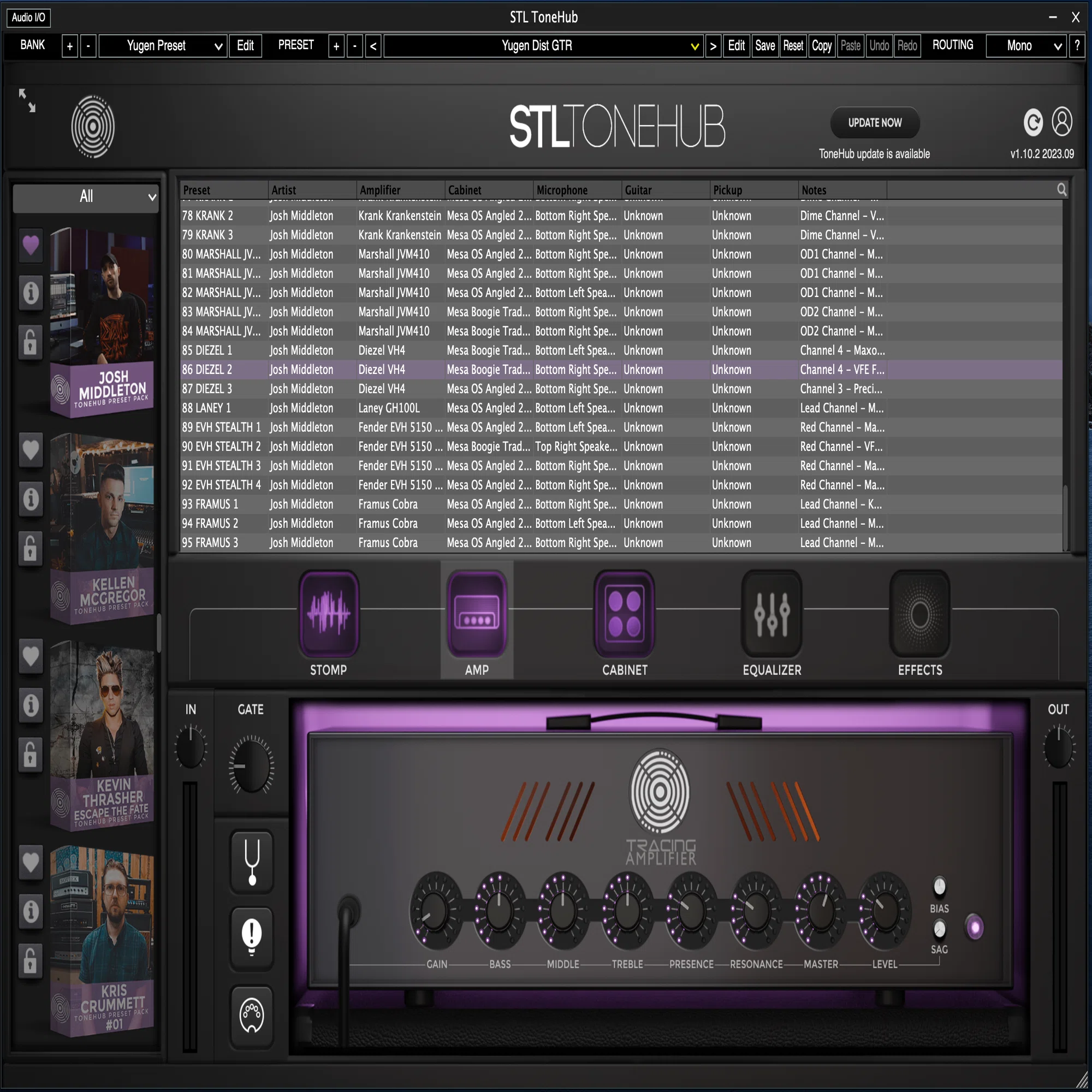Click the STL spiral logo icon

(x=93, y=127)
